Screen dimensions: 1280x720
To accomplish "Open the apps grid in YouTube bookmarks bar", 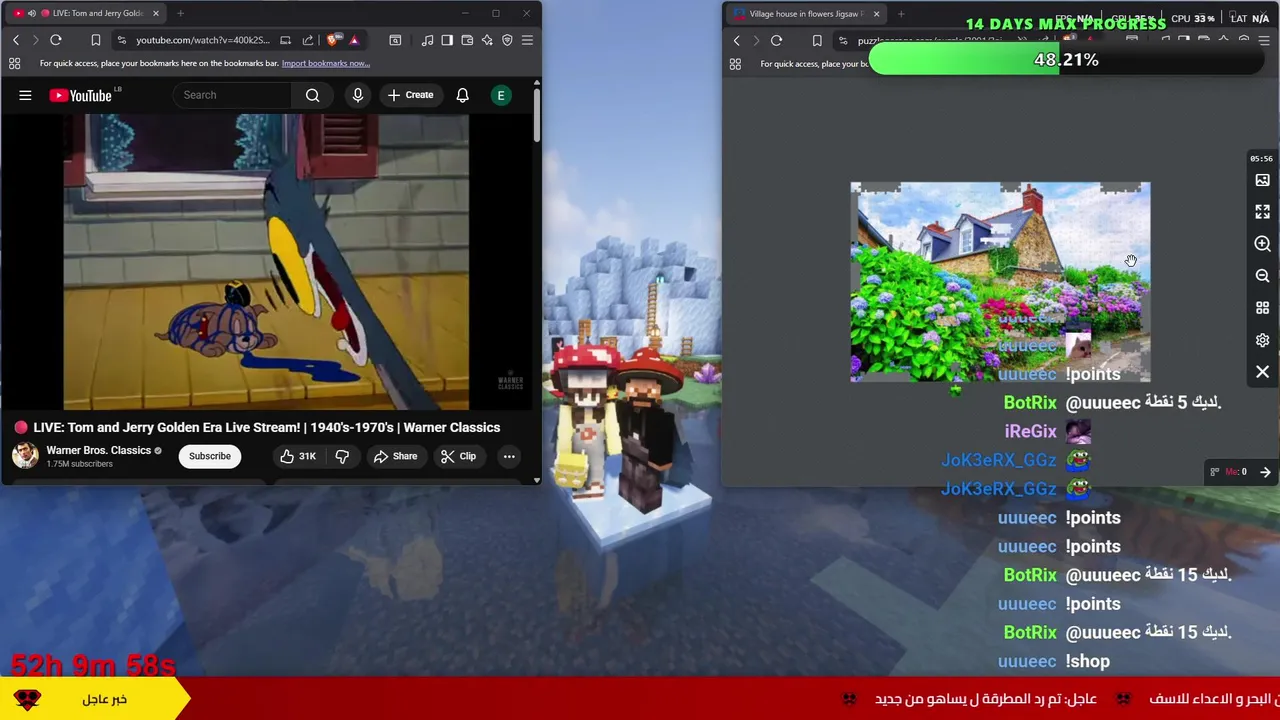I will coord(15,63).
